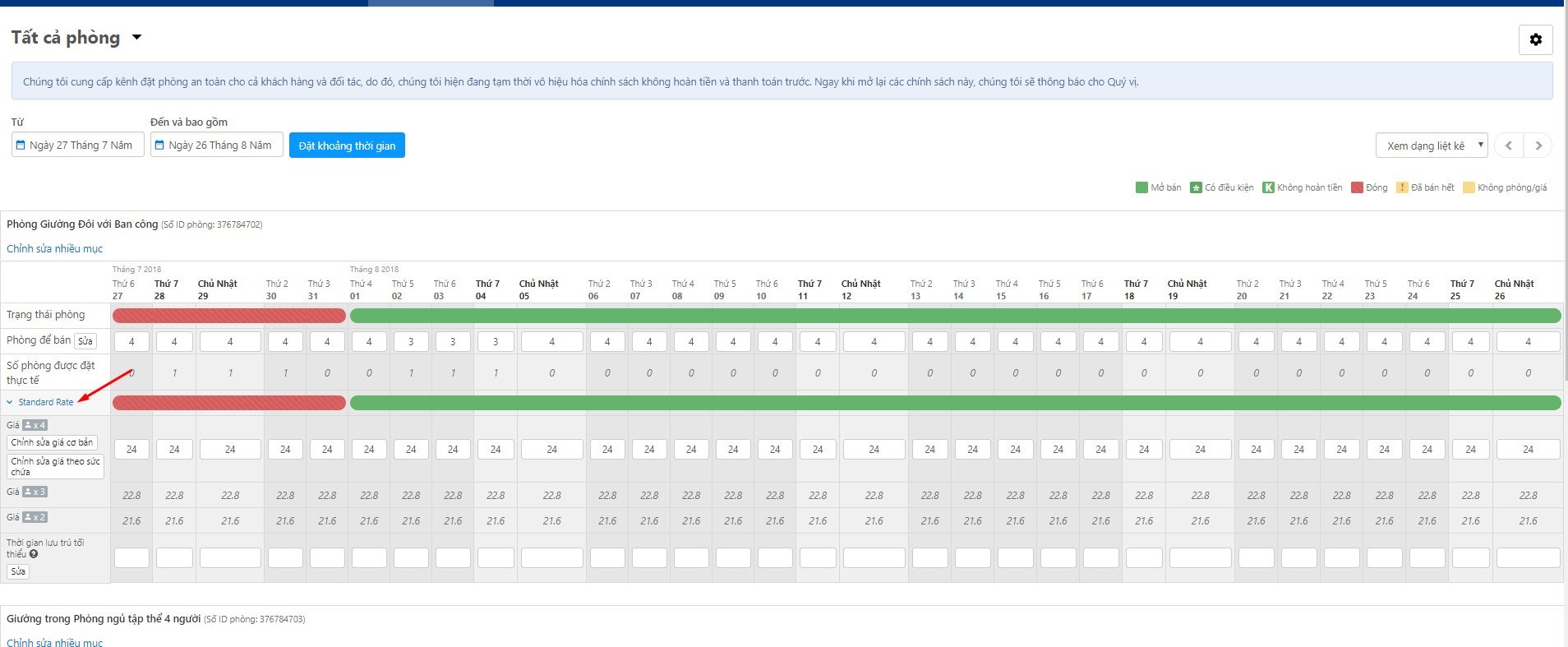Click the green 'Mở bán' legend swatch
Screen dimensions: 1568x647
[1141, 187]
